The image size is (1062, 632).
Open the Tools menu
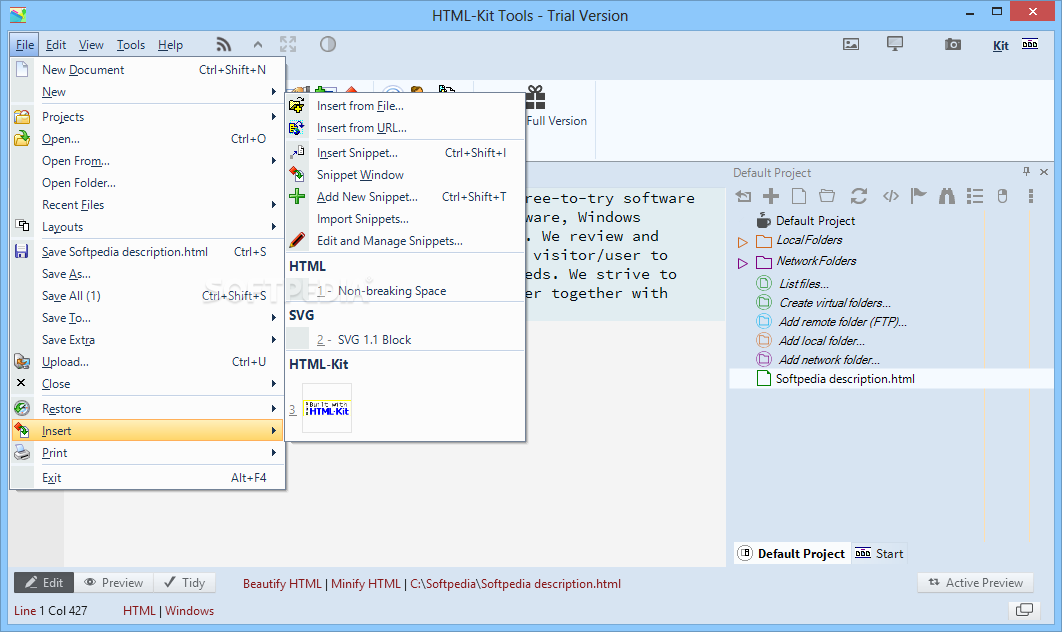coord(131,45)
